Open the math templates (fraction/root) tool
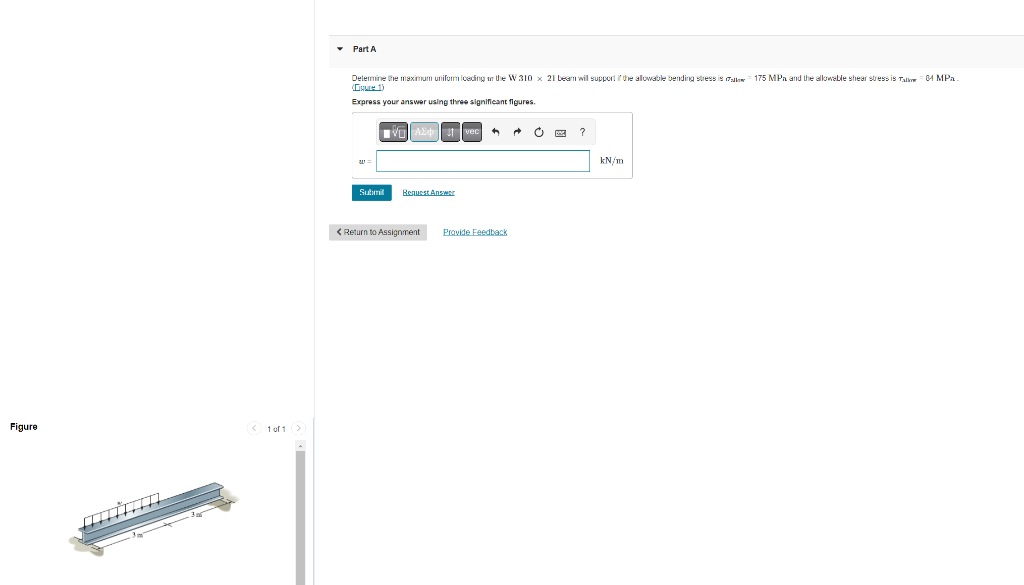Image resolution: width=1024 pixels, height=585 pixels. (x=393, y=132)
